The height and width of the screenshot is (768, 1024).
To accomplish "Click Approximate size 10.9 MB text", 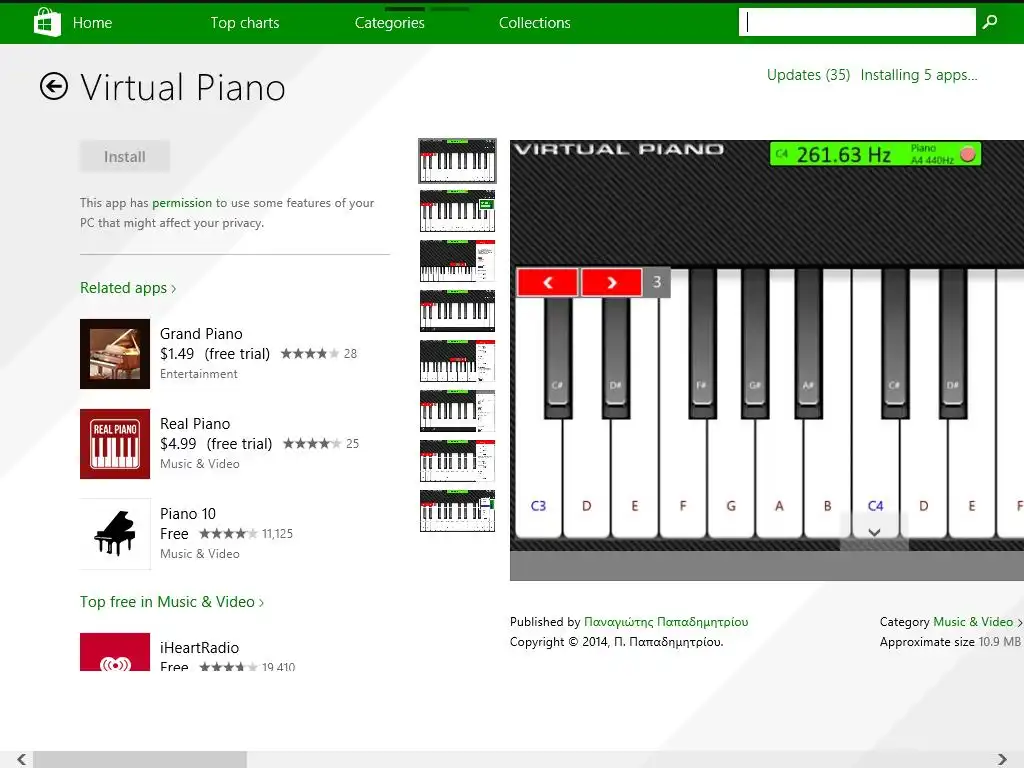I will point(950,642).
